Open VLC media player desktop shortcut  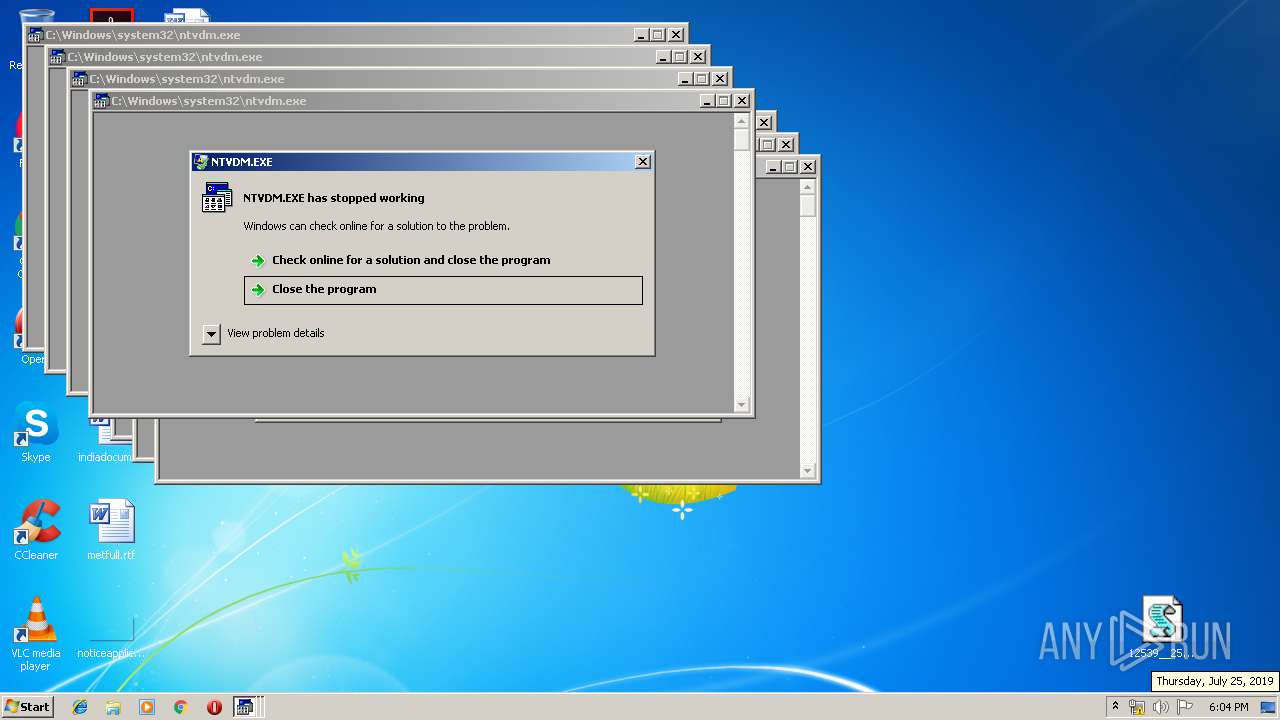(36, 634)
